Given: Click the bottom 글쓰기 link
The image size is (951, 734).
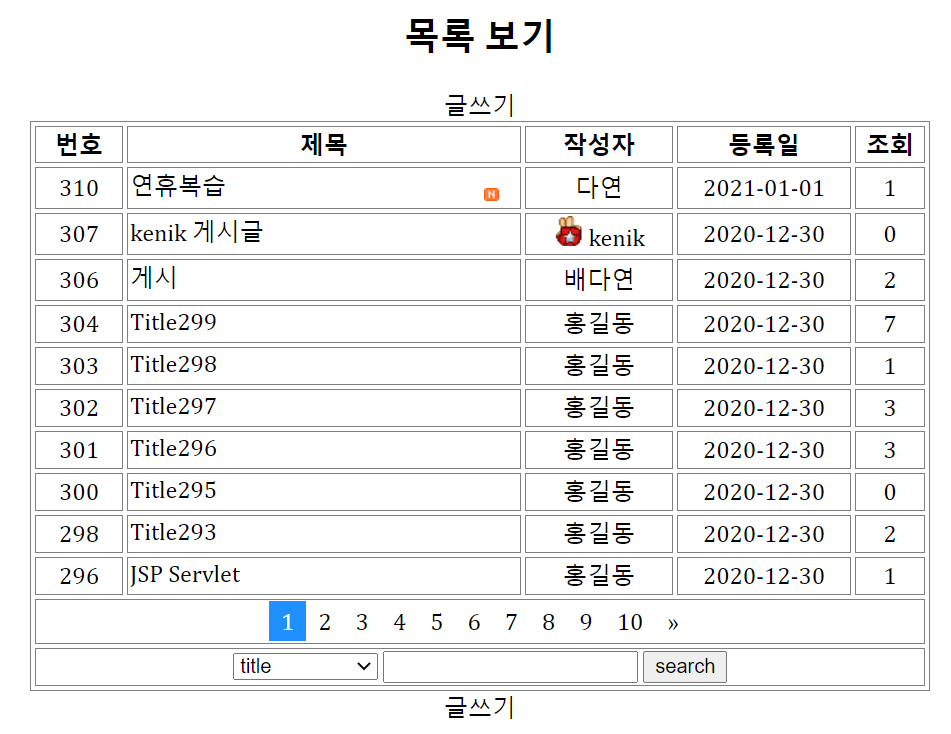Looking at the screenshot, I should (x=479, y=707).
